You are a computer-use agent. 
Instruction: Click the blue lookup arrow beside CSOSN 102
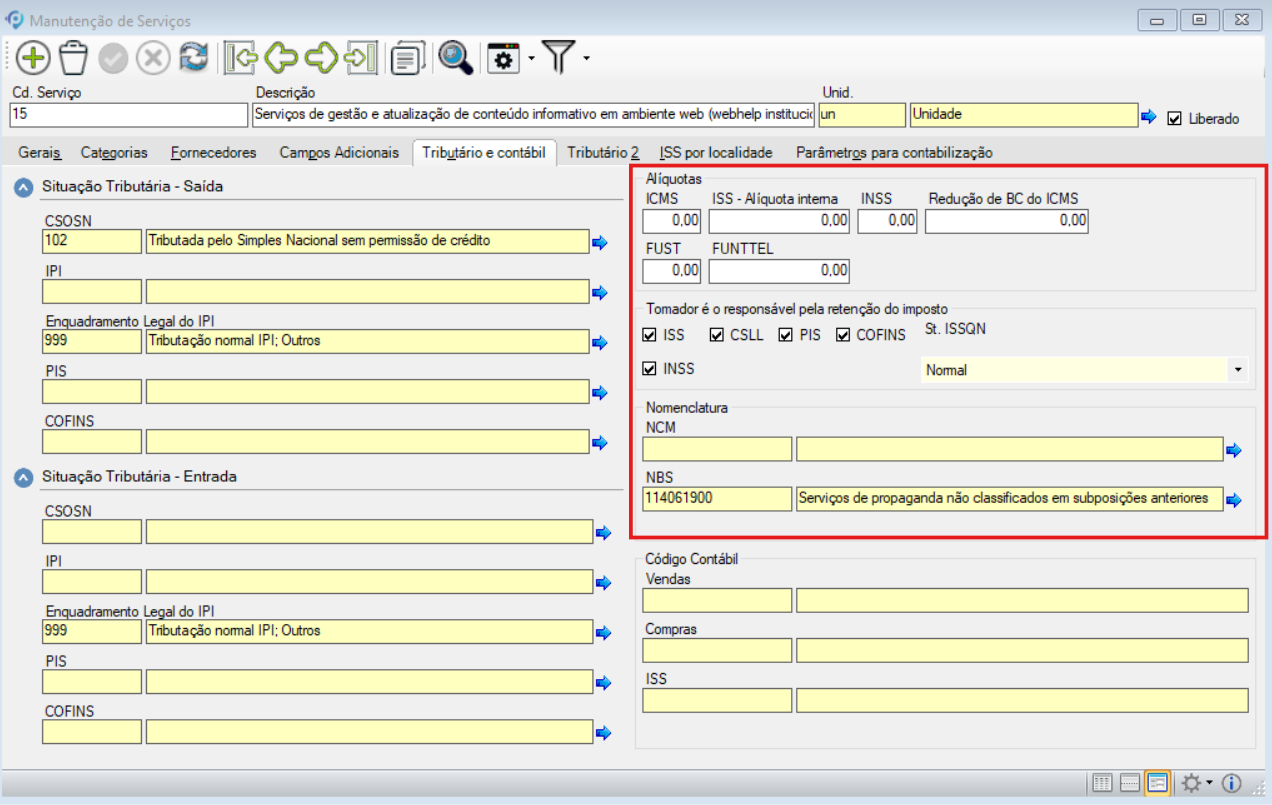tap(600, 242)
